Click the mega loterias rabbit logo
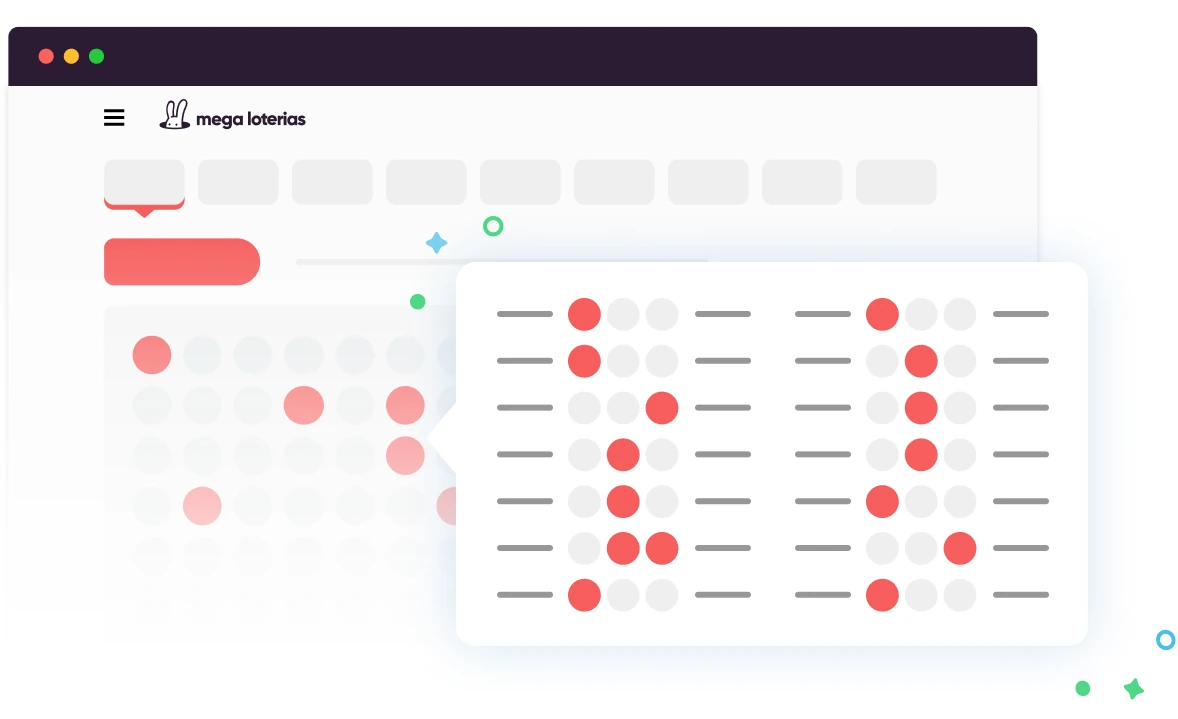The width and height of the screenshot is (1178, 719). point(175,116)
